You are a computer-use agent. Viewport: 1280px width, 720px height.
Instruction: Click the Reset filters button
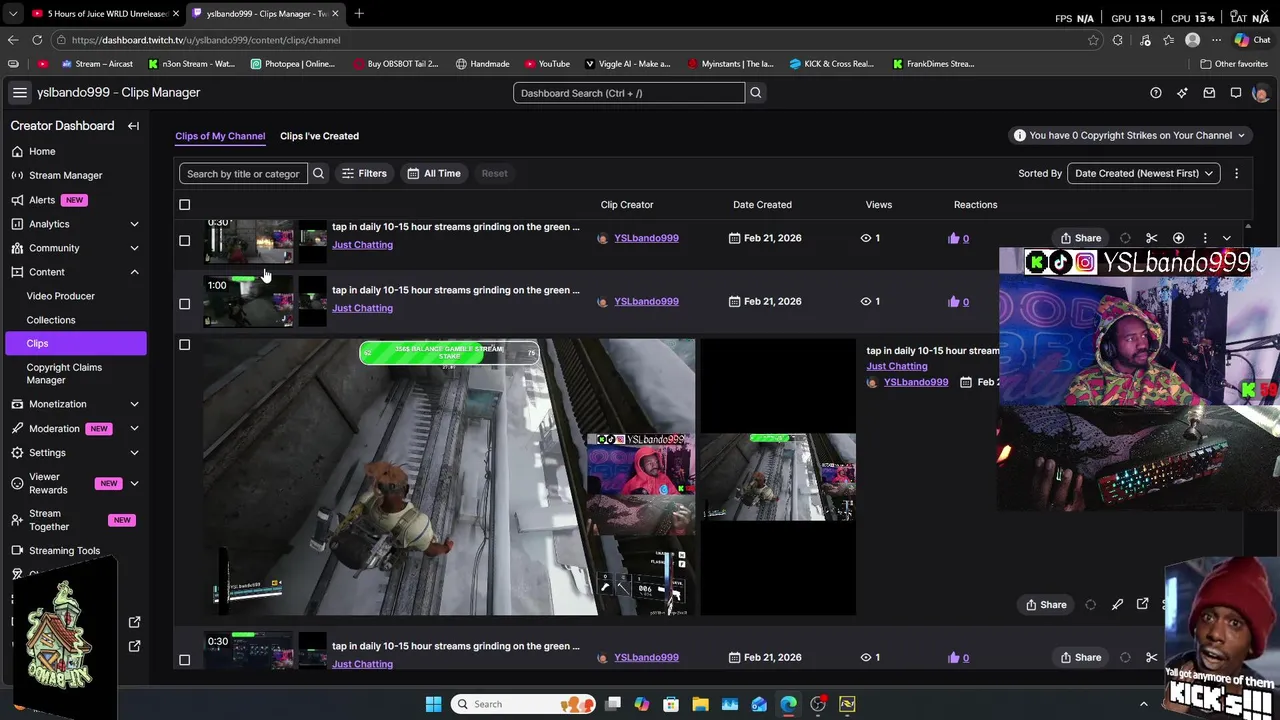point(494,174)
